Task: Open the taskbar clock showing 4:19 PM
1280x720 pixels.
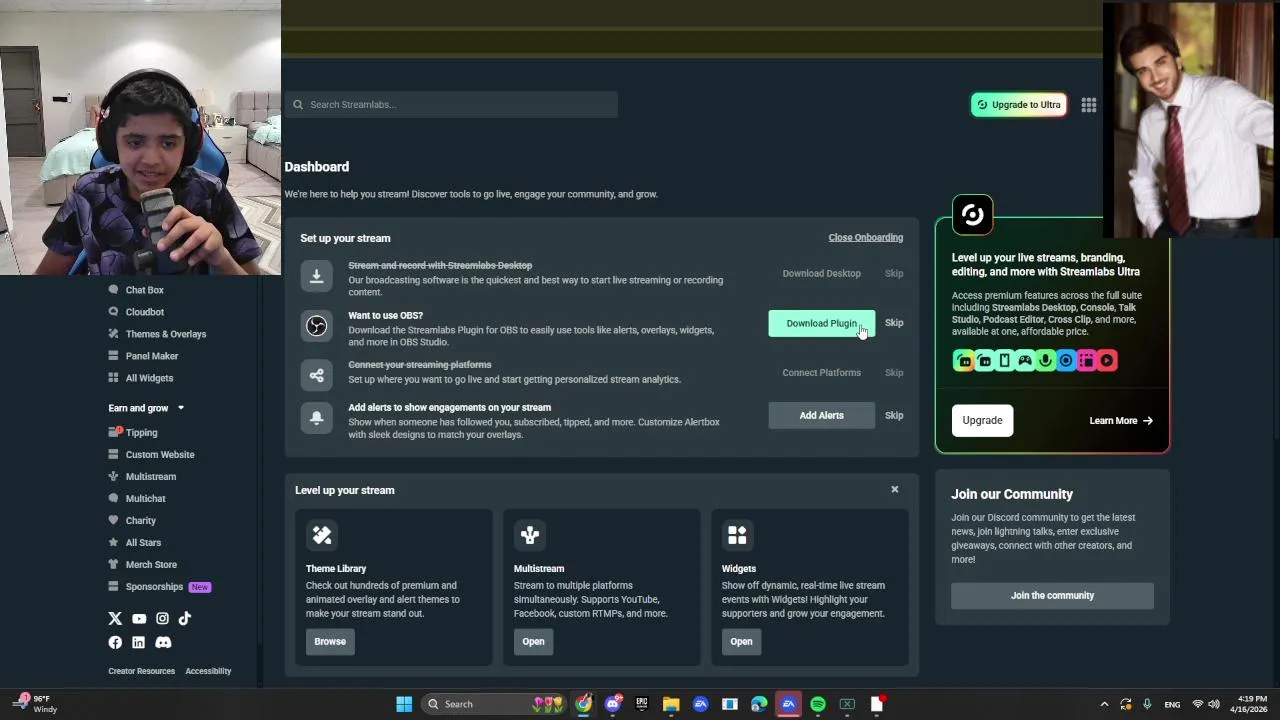Action: pyautogui.click(x=1251, y=704)
